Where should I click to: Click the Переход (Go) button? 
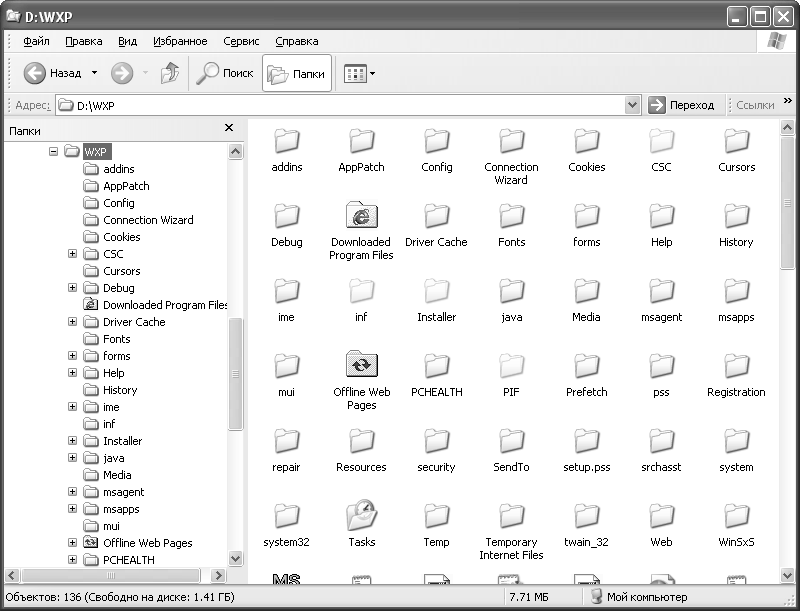click(682, 105)
